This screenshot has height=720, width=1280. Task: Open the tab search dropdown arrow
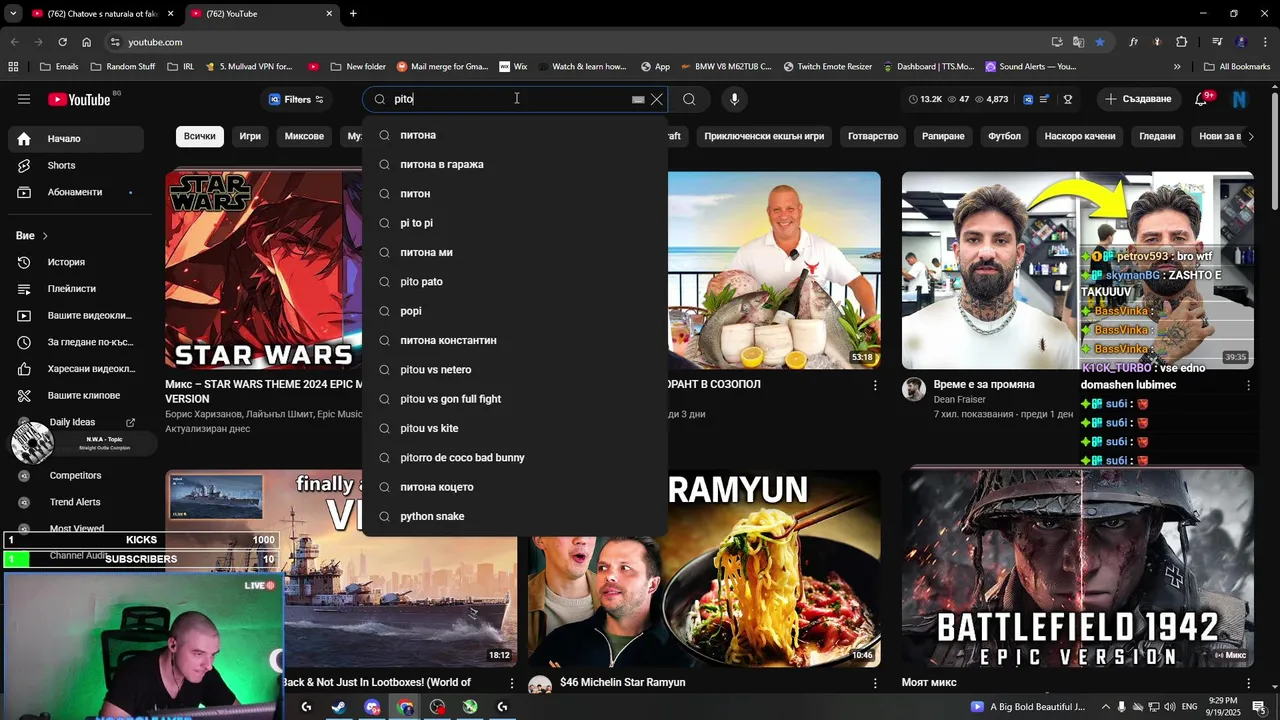point(13,14)
